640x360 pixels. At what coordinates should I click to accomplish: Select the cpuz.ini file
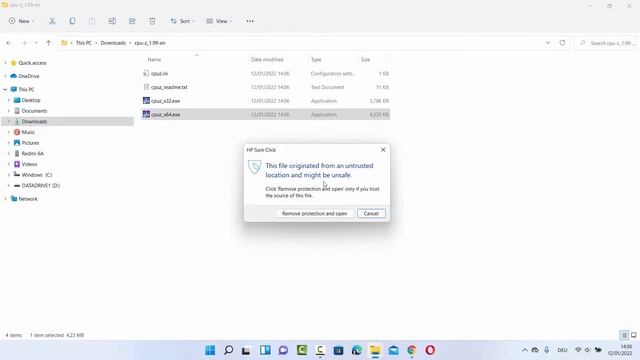point(266,73)
